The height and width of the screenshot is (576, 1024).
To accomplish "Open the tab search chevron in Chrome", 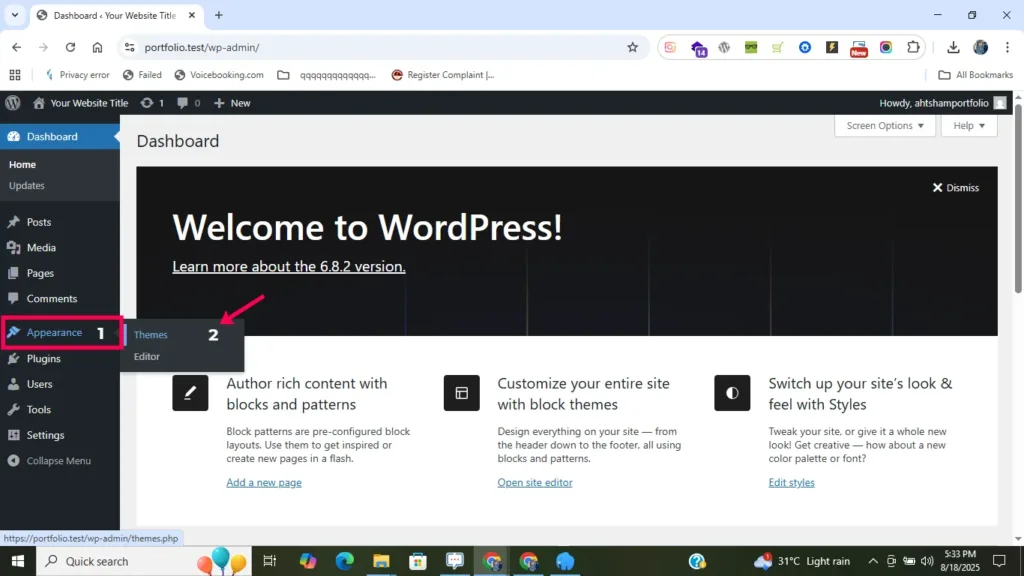I will 15,15.
